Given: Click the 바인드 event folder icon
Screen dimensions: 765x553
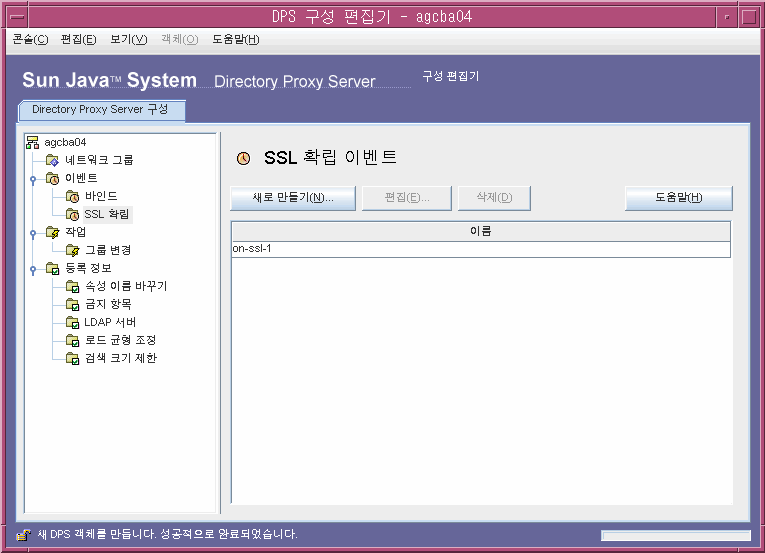Looking at the screenshot, I should (72, 196).
